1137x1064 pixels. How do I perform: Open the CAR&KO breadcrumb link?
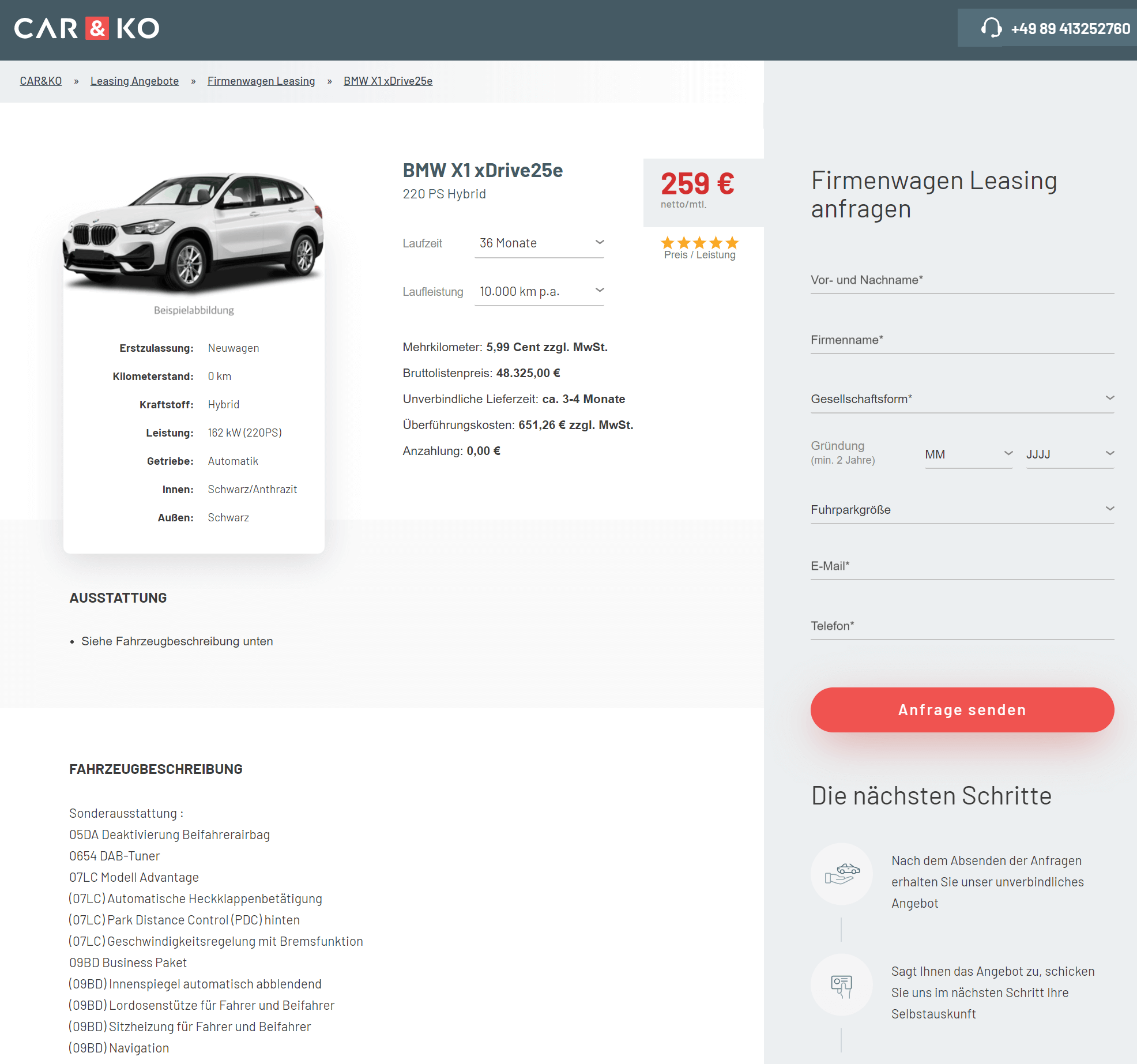click(x=41, y=81)
